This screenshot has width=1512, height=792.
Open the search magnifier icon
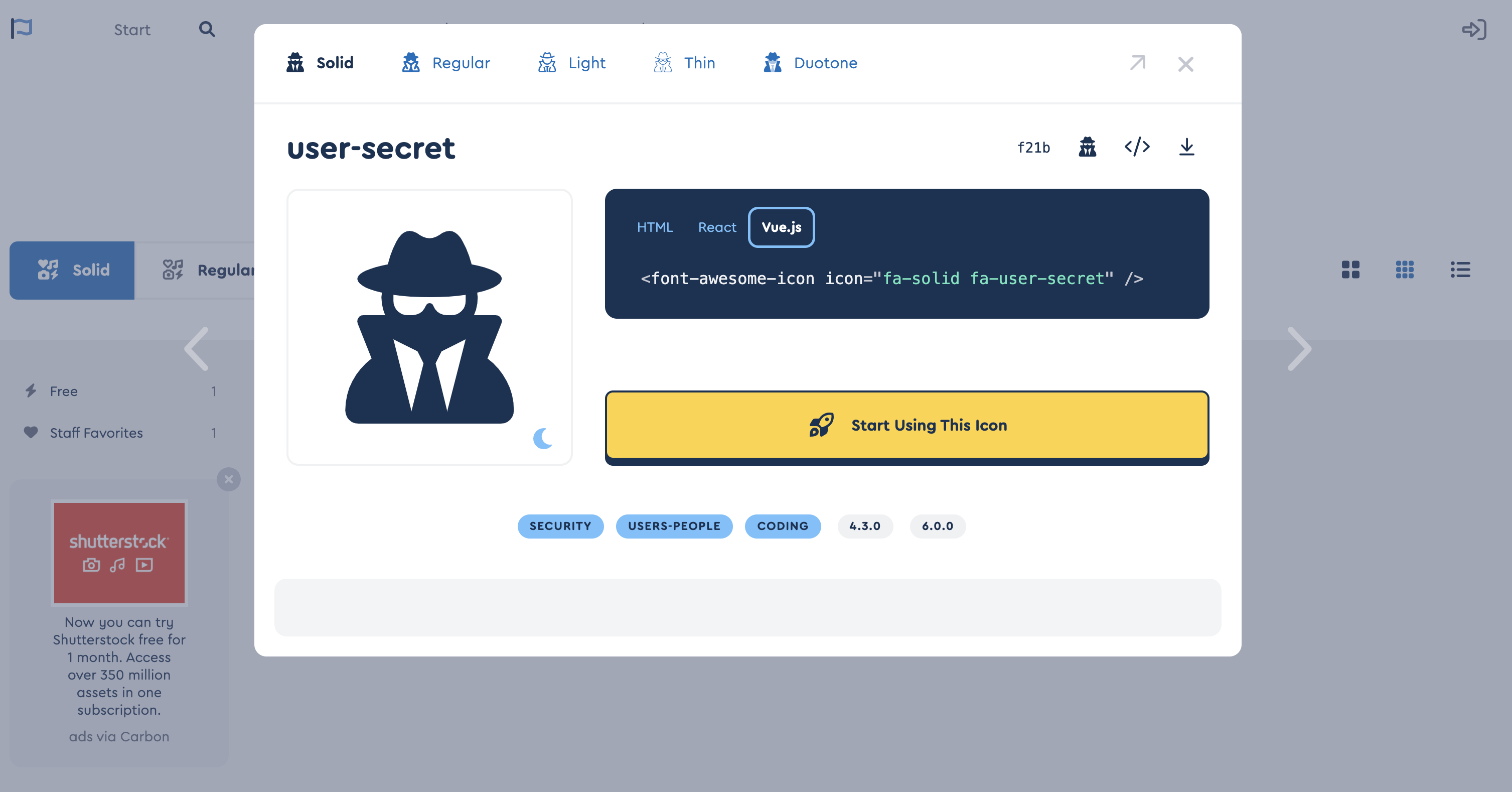click(207, 29)
